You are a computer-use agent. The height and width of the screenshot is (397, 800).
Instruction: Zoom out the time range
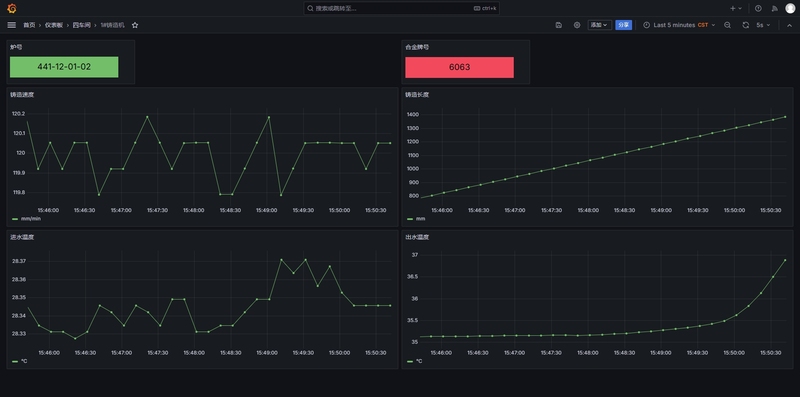(728, 25)
